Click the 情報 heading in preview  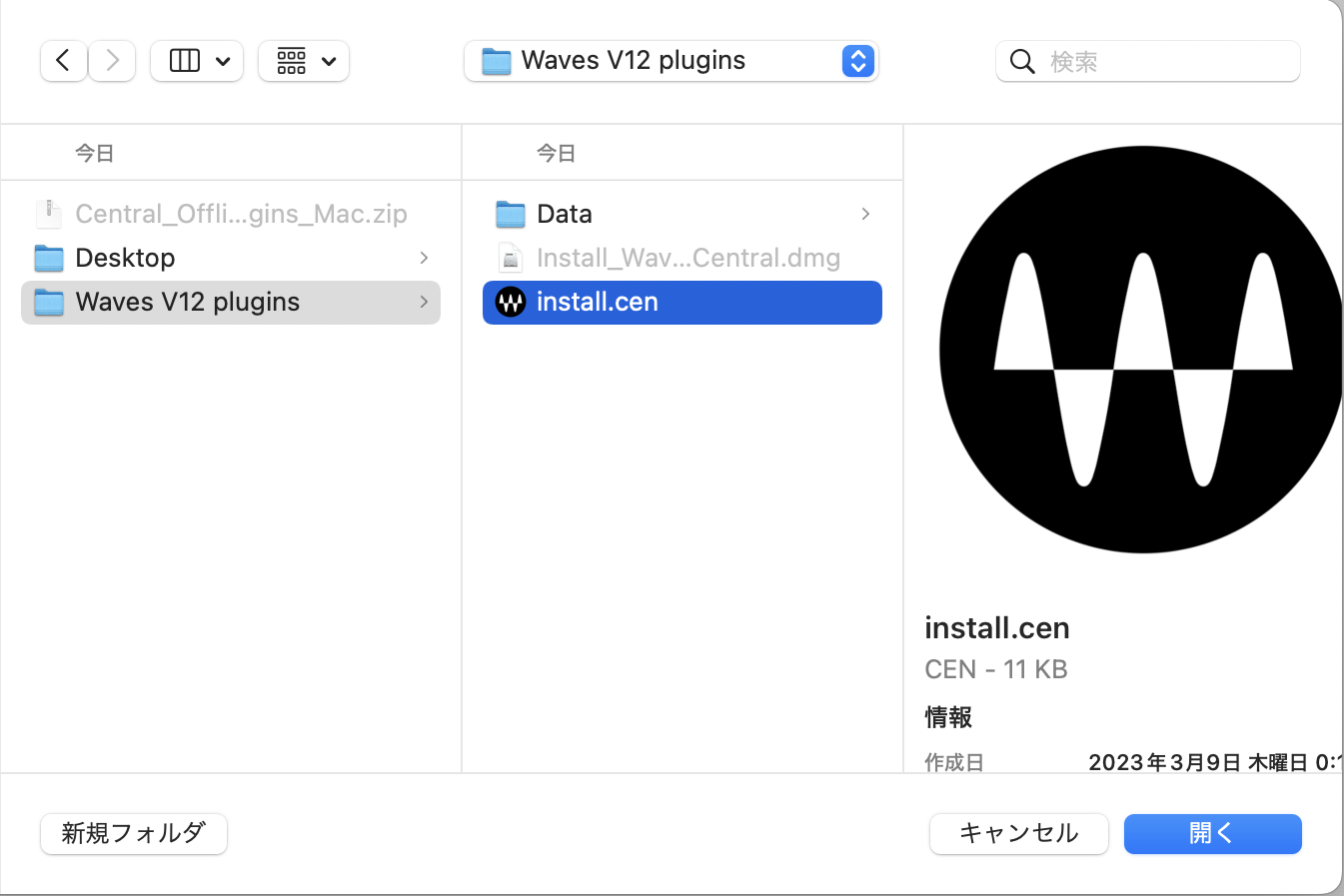pos(948,717)
